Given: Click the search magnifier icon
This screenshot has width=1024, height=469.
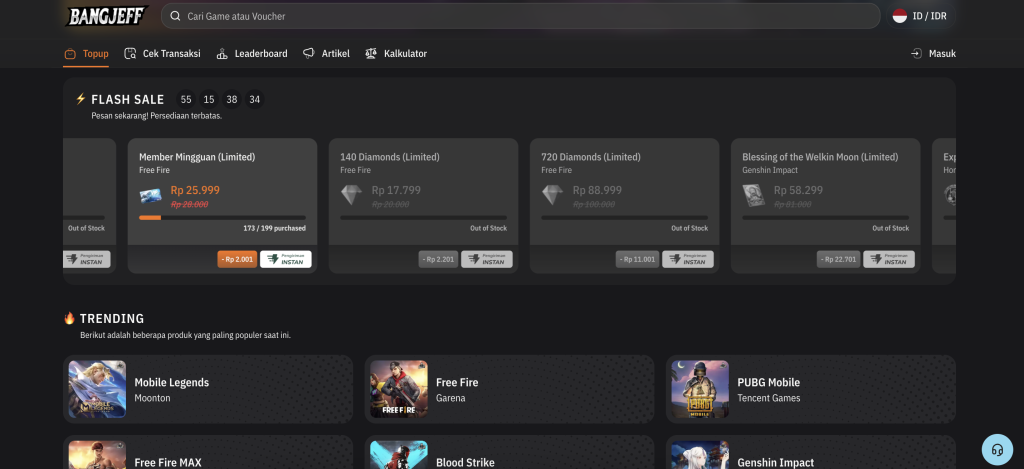Looking at the screenshot, I should pos(175,16).
